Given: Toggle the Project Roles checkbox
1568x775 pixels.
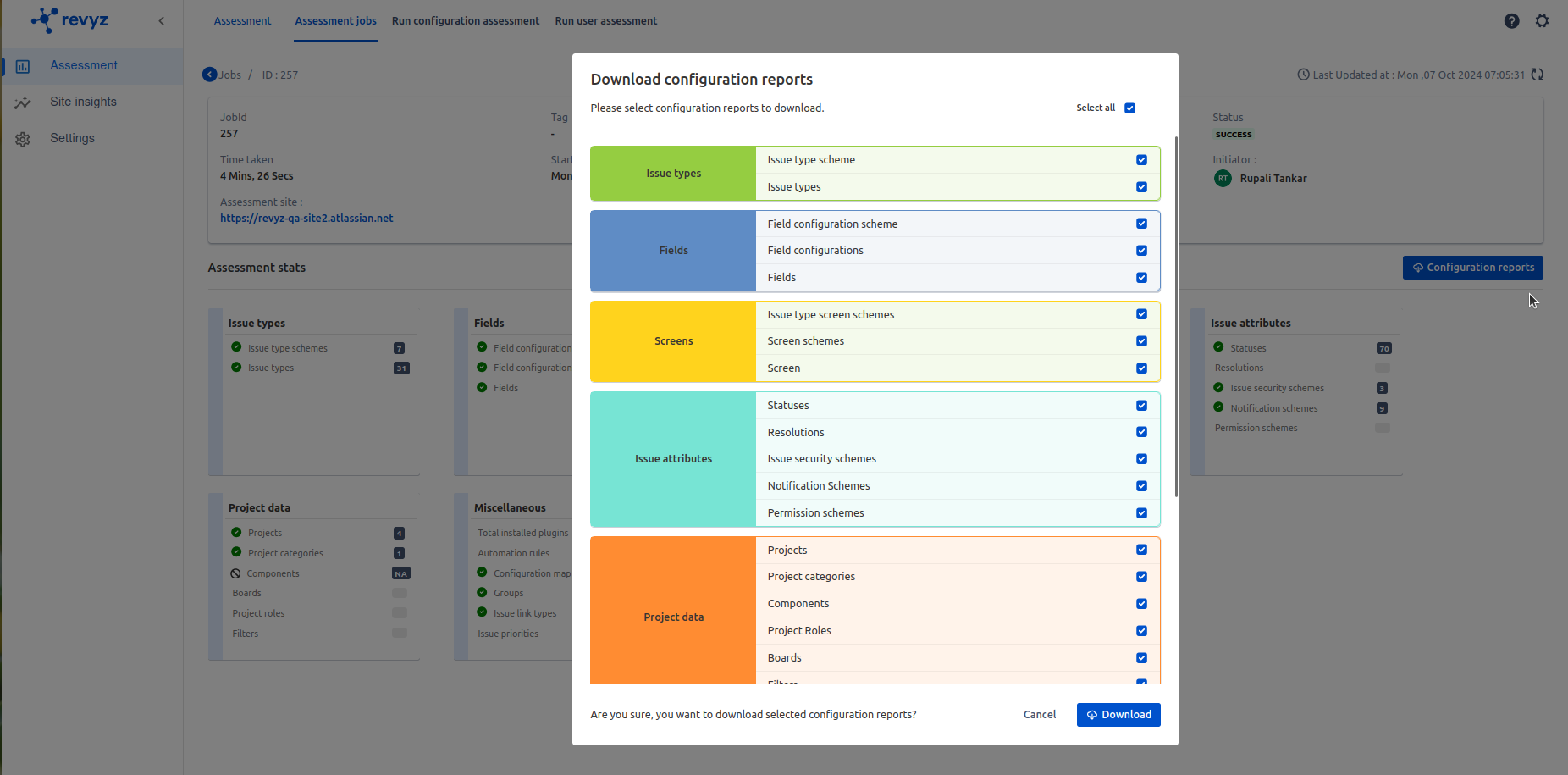Looking at the screenshot, I should pyautogui.click(x=1141, y=631).
